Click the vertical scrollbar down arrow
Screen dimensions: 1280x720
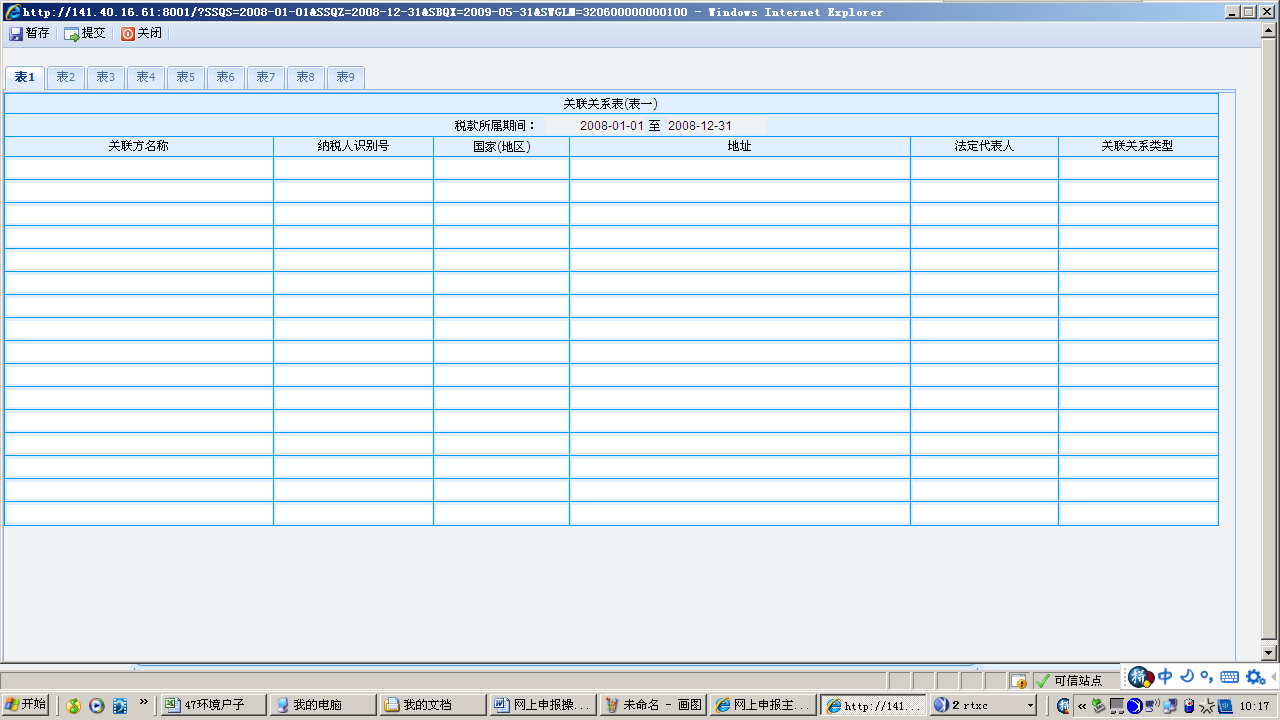[x=1270, y=651]
